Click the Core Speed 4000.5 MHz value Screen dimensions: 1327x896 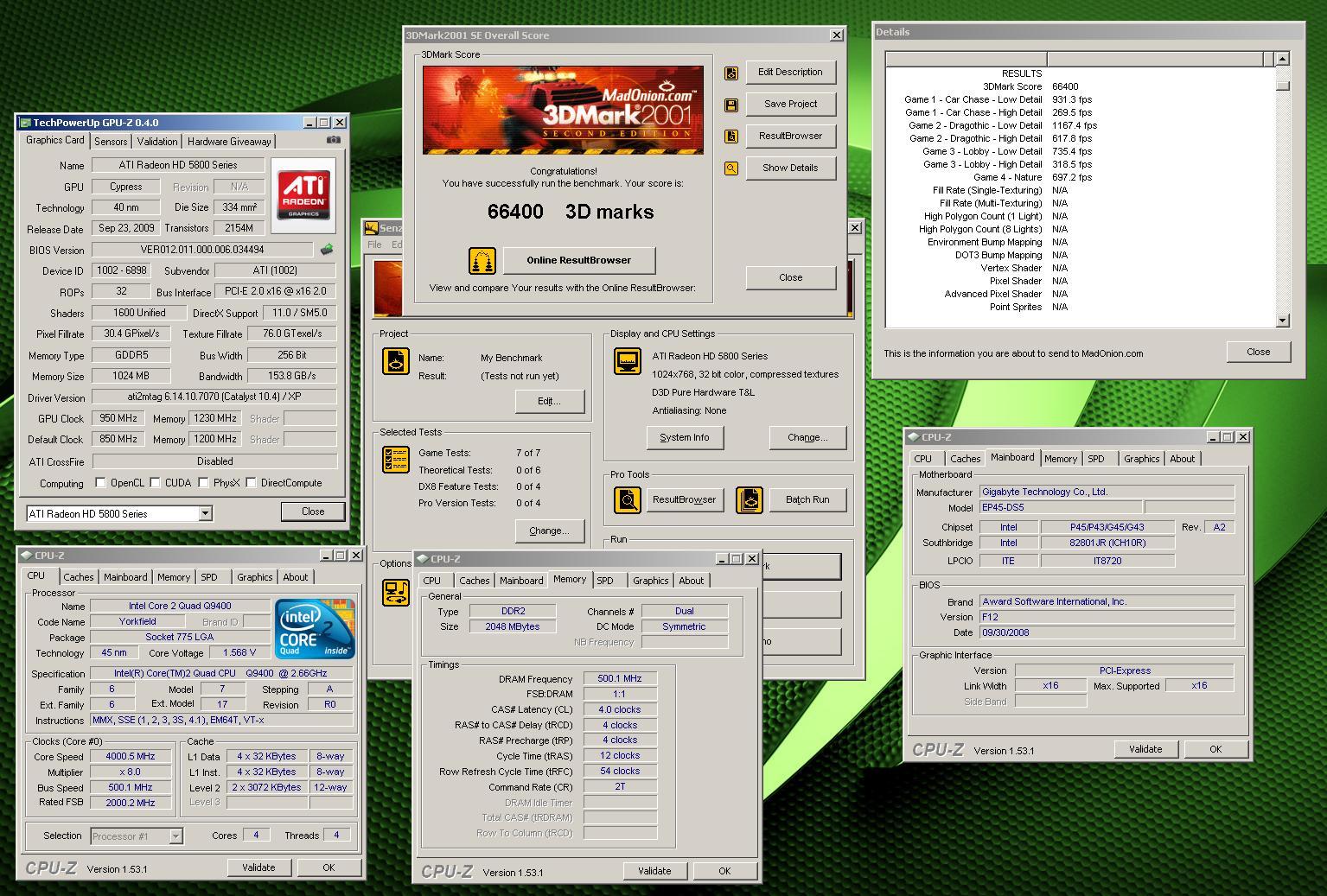130,756
